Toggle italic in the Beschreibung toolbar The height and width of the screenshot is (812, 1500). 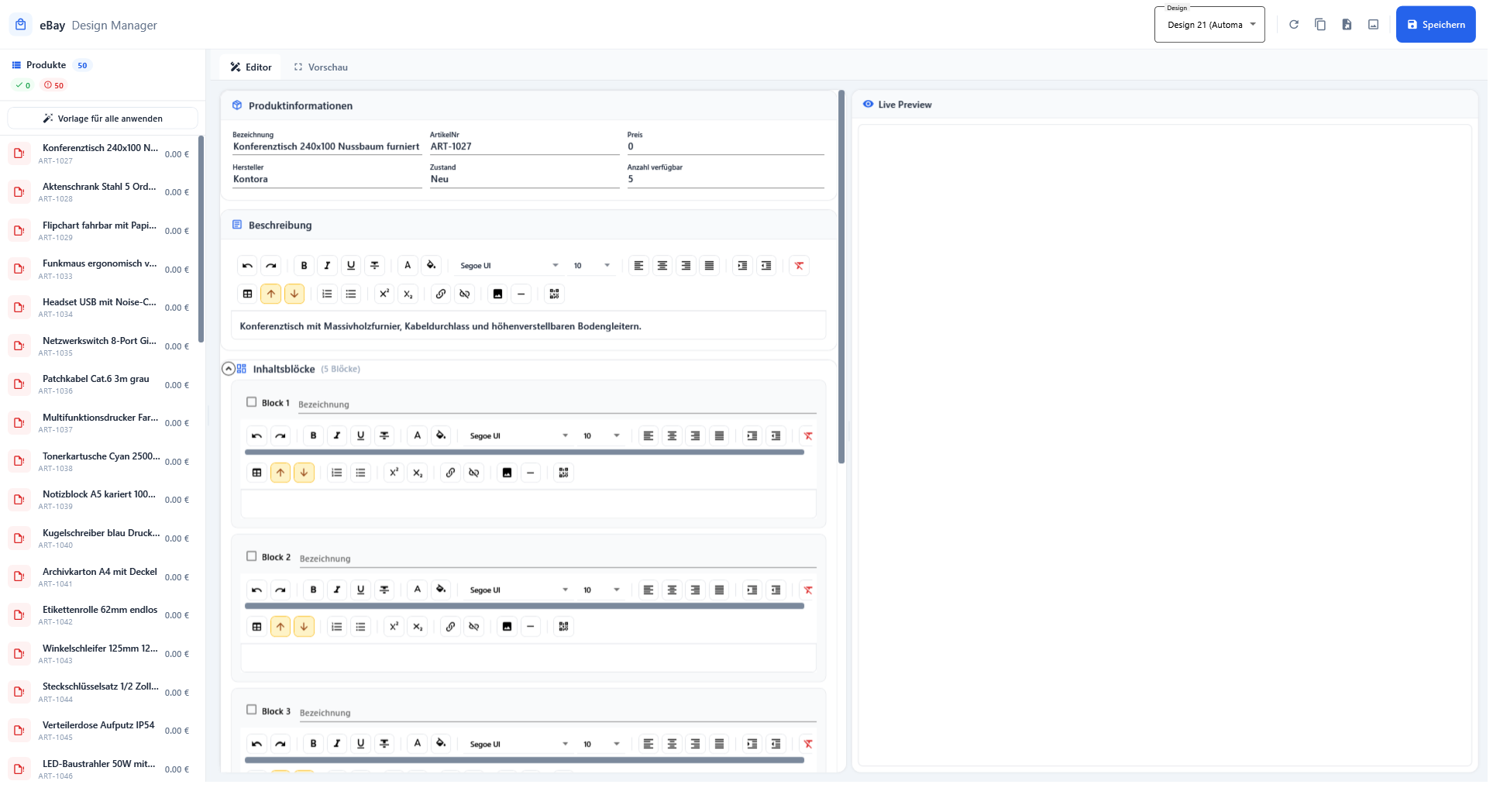[327, 266]
